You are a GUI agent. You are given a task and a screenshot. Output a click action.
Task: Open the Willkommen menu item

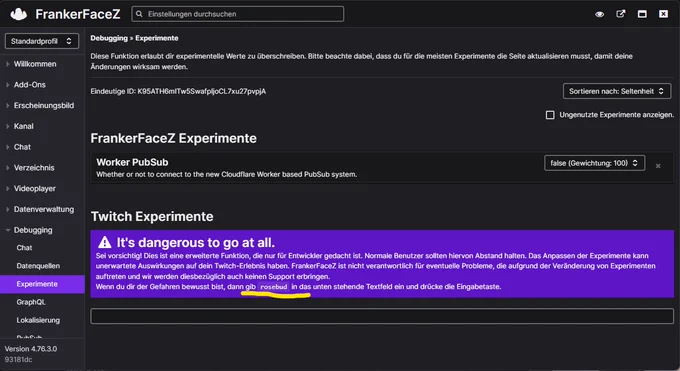pyautogui.click(x=35, y=64)
